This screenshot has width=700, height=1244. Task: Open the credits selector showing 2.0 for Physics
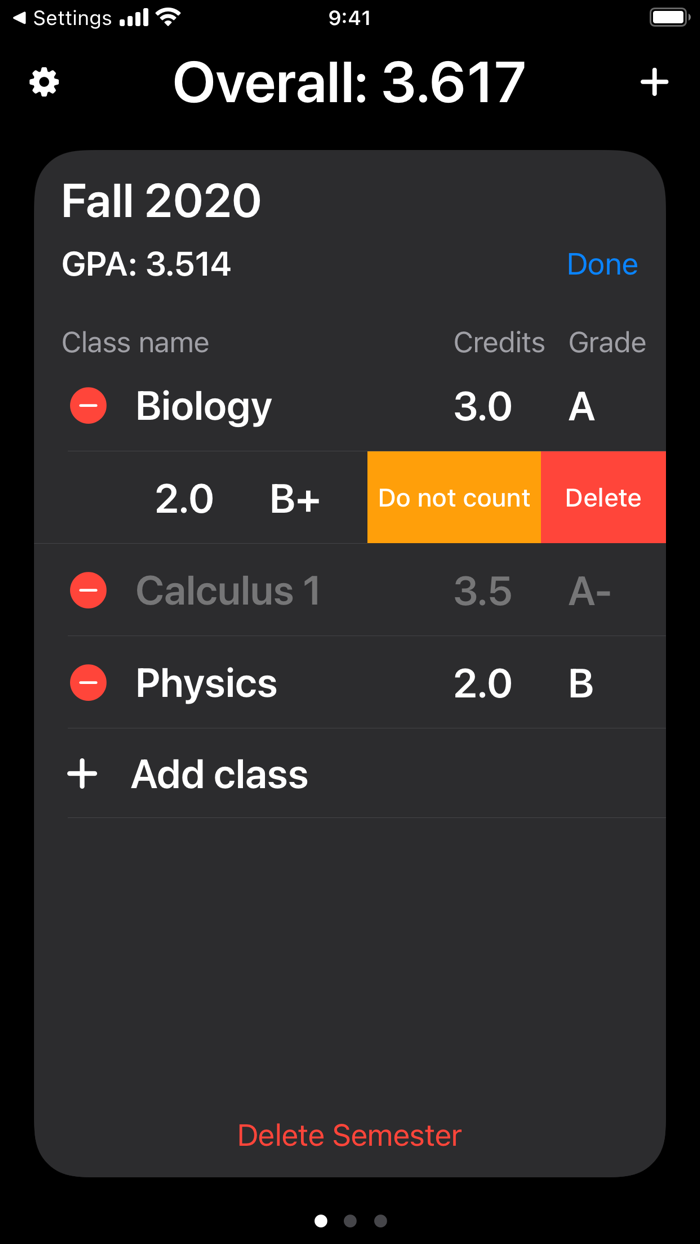tap(483, 683)
